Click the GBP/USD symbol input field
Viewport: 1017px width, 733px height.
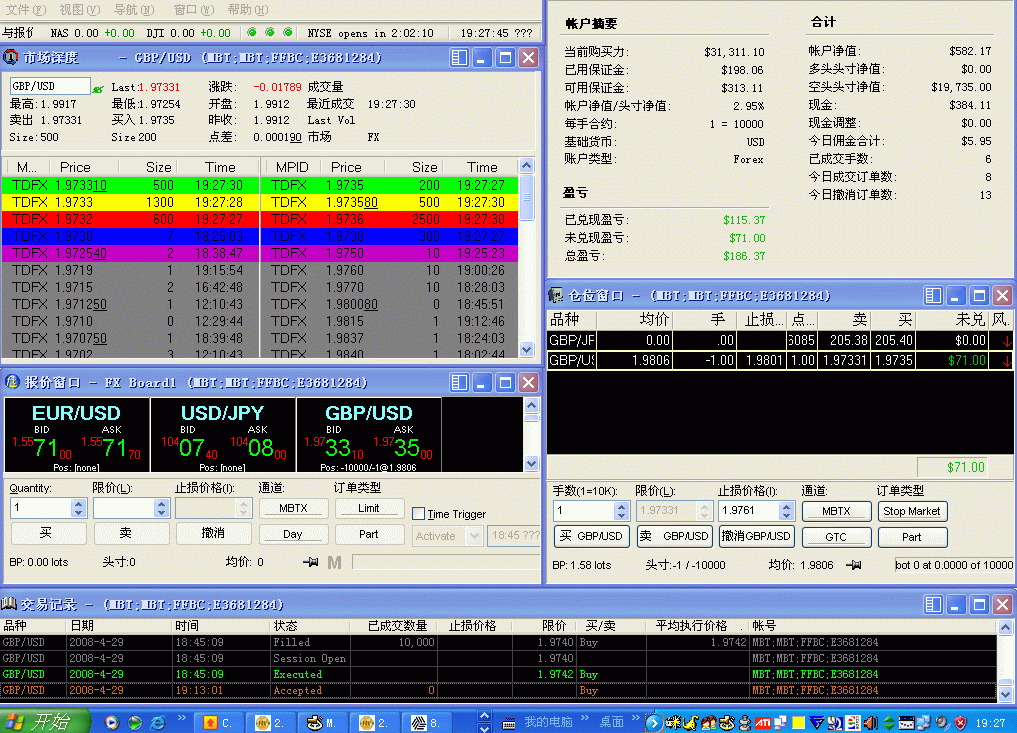coord(50,87)
